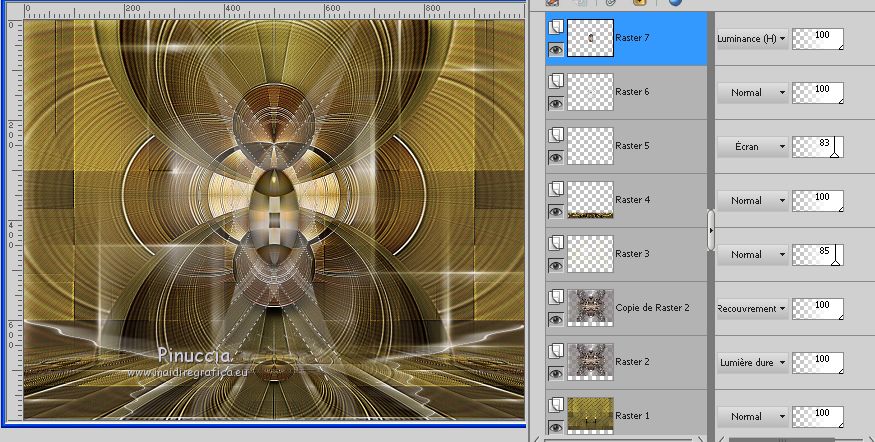Open the Écran blend mode dropdown for Raster 5

752,146
